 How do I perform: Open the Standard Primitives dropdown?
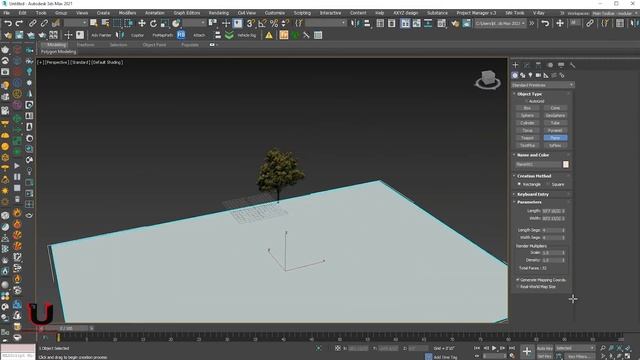542,85
